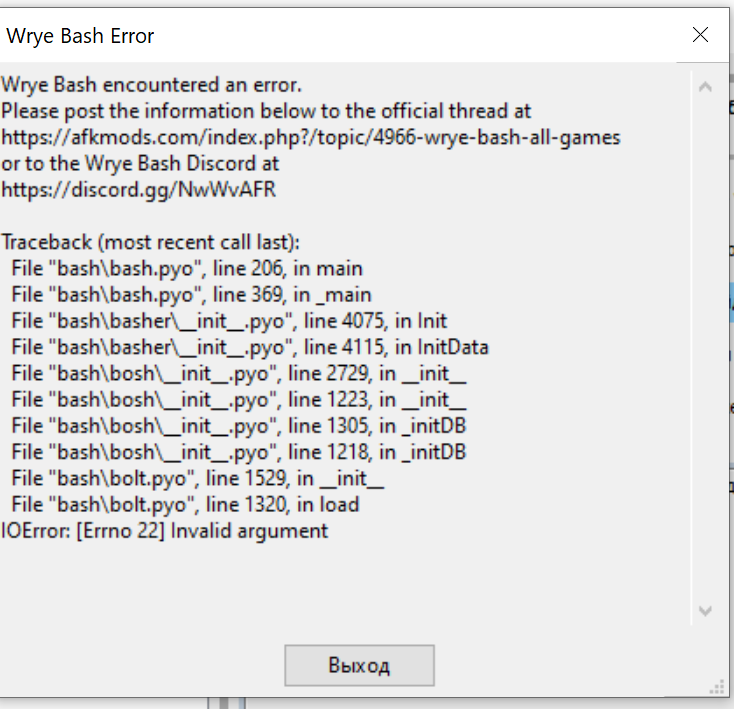Image resolution: width=734 pixels, height=709 pixels.
Task: Click the IOError Errno 22 line
Action: 164,531
